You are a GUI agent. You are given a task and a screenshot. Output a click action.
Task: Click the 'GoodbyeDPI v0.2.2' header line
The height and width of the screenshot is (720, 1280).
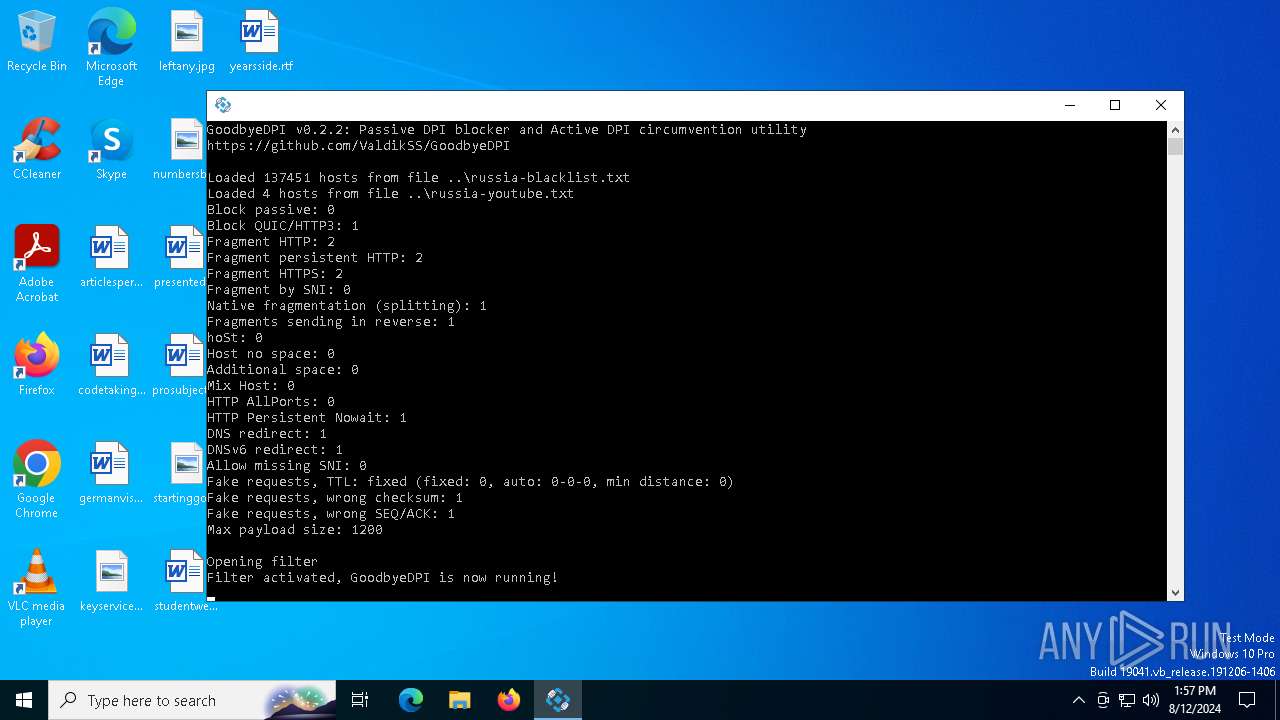[507, 130]
